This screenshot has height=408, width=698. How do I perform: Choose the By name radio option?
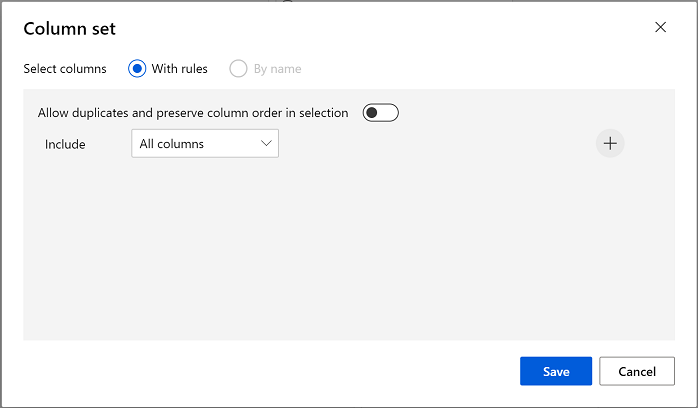coord(238,69)
